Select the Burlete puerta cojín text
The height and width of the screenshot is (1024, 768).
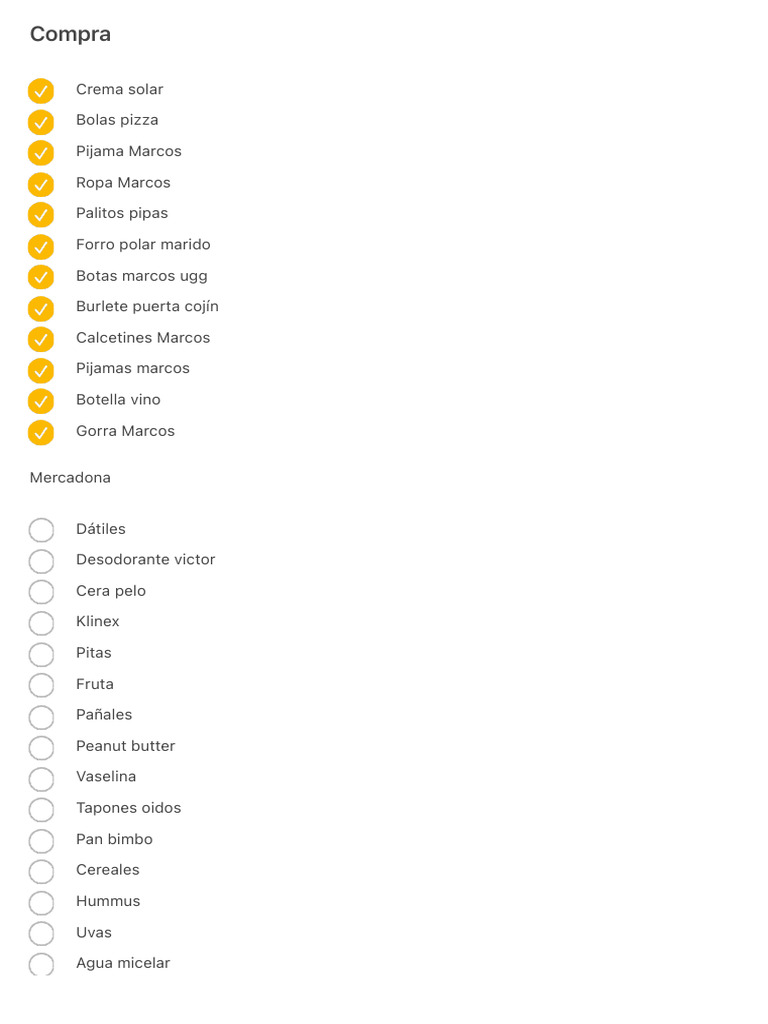pyautogui.click(x=147, y=306)
